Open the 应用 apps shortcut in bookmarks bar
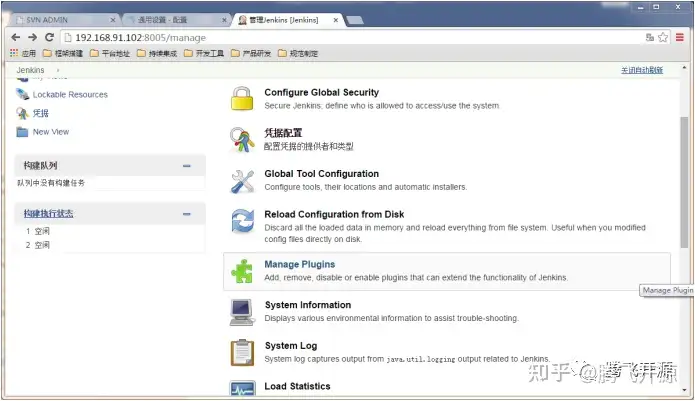Image resolution: width=695 pixels, height=401 pixels. click(x=23, y=53)
